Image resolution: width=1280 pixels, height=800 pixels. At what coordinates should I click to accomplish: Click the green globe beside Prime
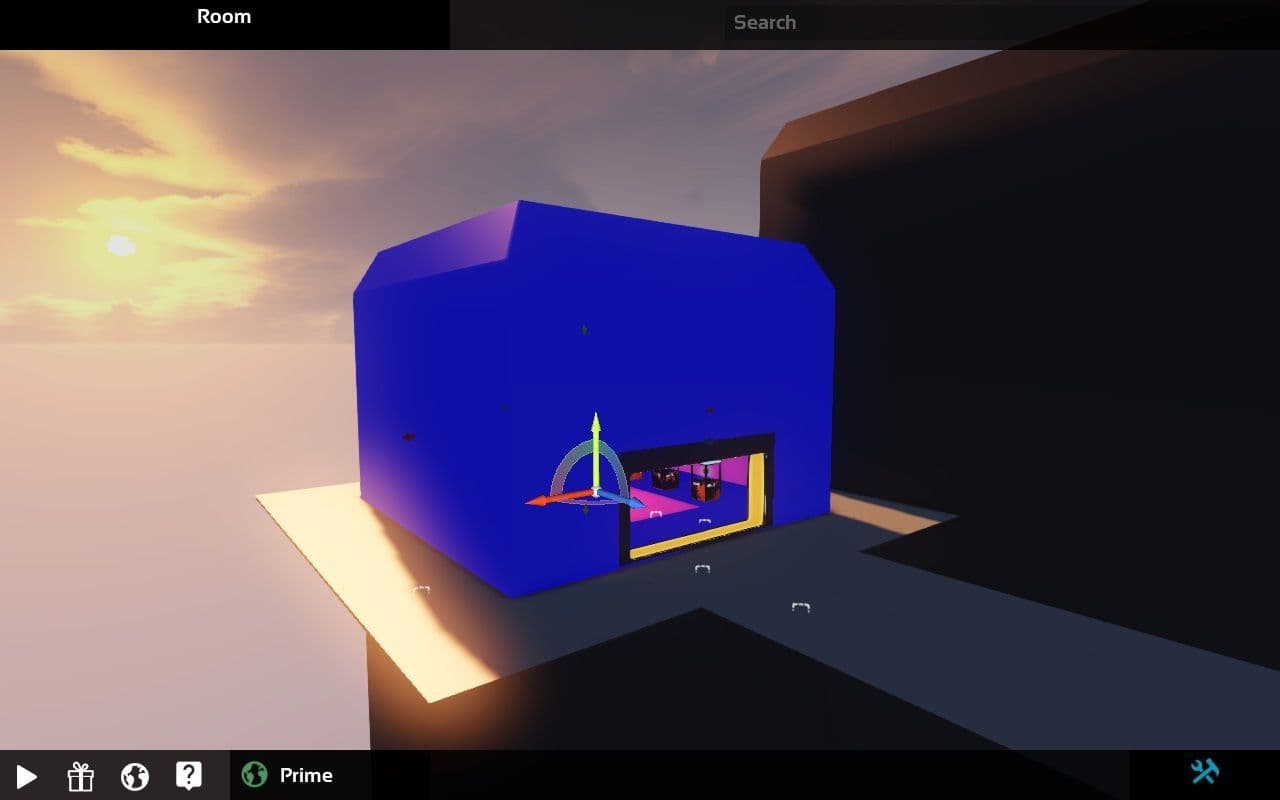255,775
